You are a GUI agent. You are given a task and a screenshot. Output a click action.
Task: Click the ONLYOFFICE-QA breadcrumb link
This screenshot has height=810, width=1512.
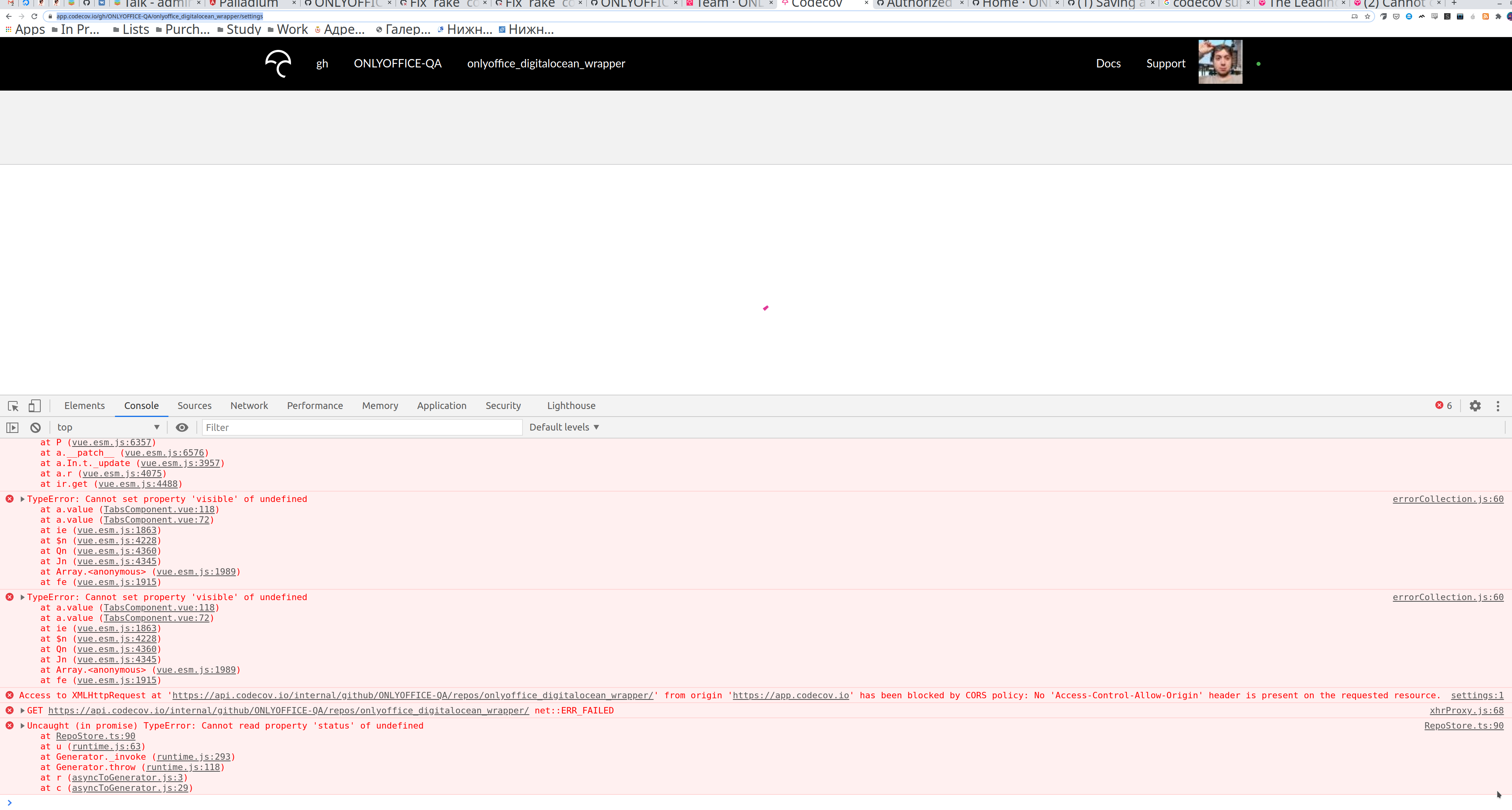point(398,63)
